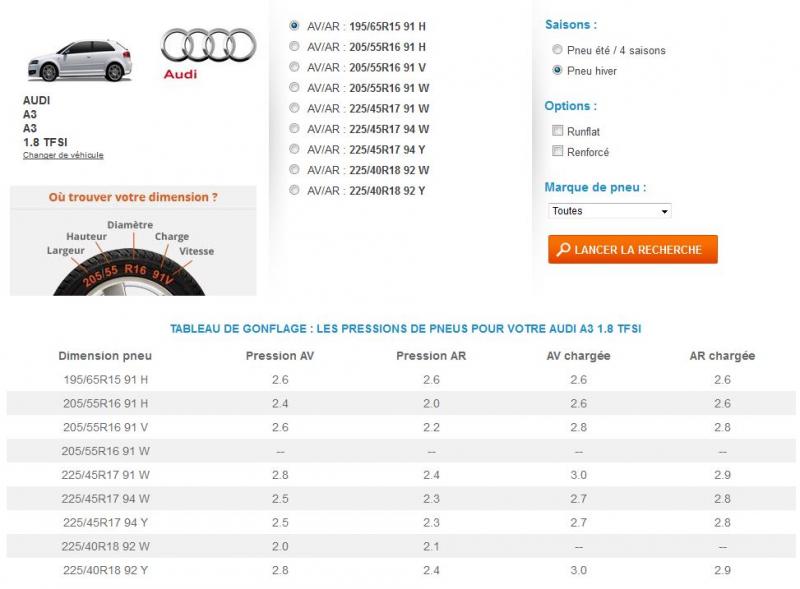Image resolution: width=800 pixels, height=589 pixels.
Task: Click the Changer de véhicule link
Action: pyautogui.click(x=63, y=155)
